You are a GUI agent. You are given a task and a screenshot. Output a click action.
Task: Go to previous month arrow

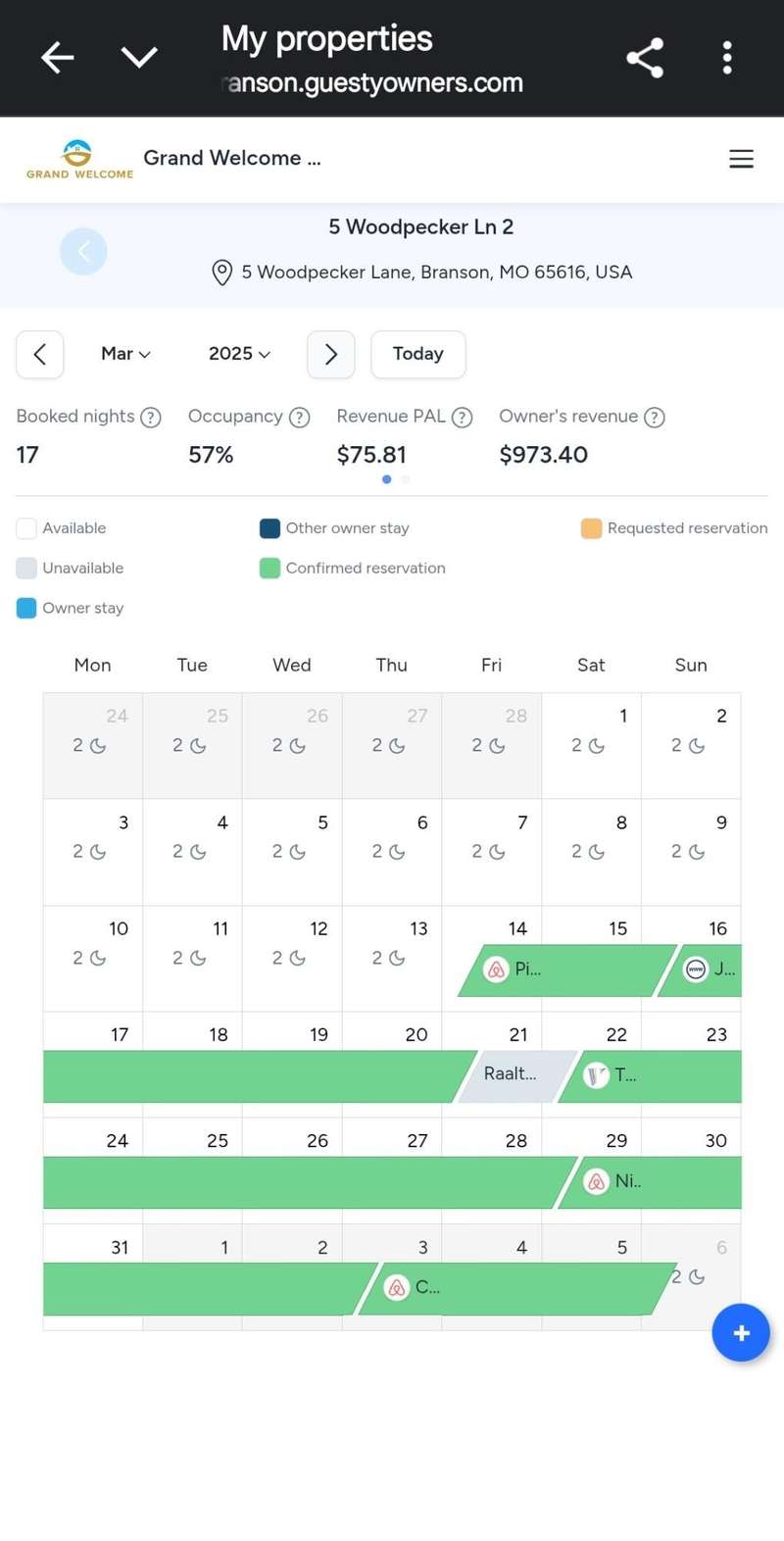[40, 354]
